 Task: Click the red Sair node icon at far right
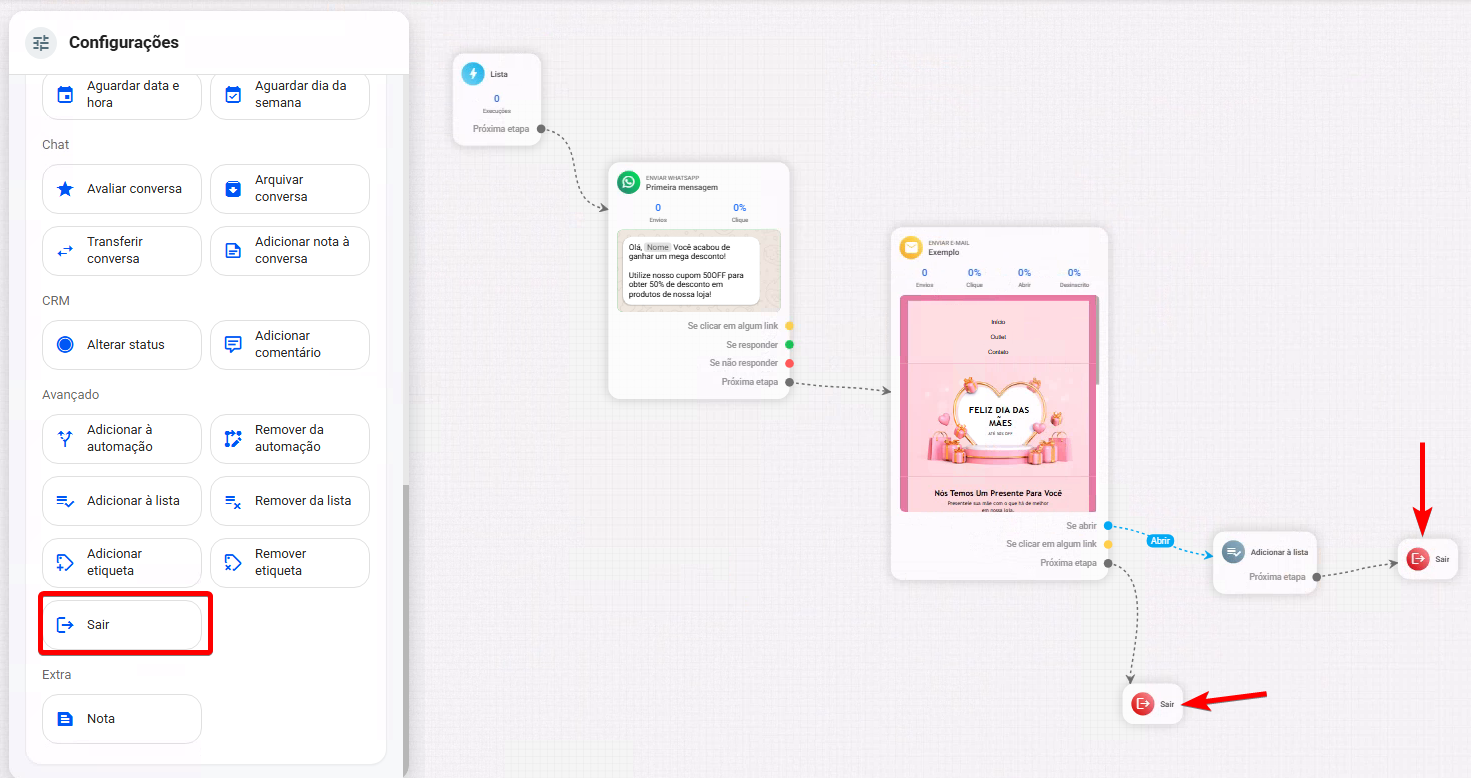coord(1418,559)
